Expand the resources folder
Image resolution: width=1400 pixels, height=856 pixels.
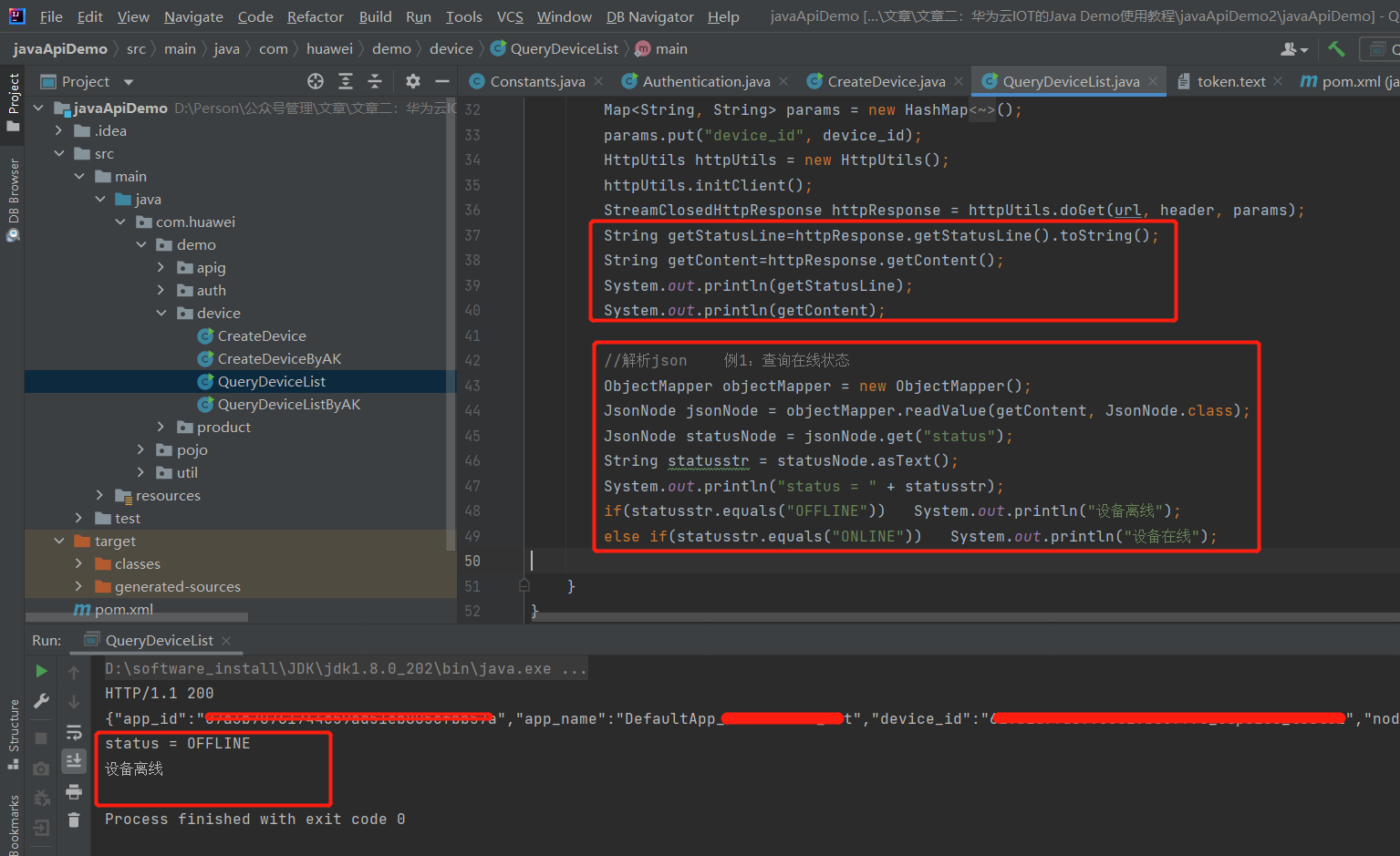[99, 495]
